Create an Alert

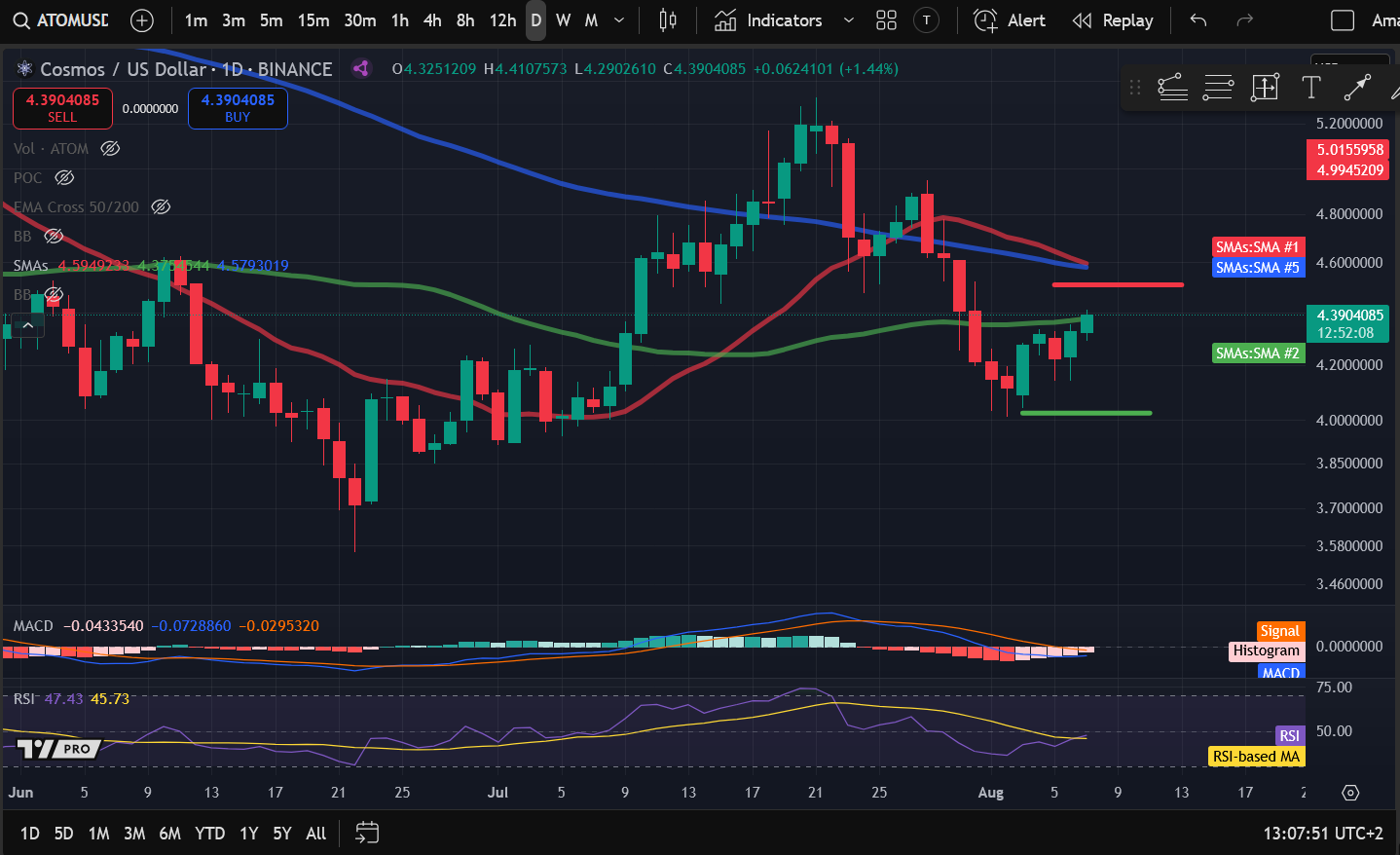[x=1010, y=20]
